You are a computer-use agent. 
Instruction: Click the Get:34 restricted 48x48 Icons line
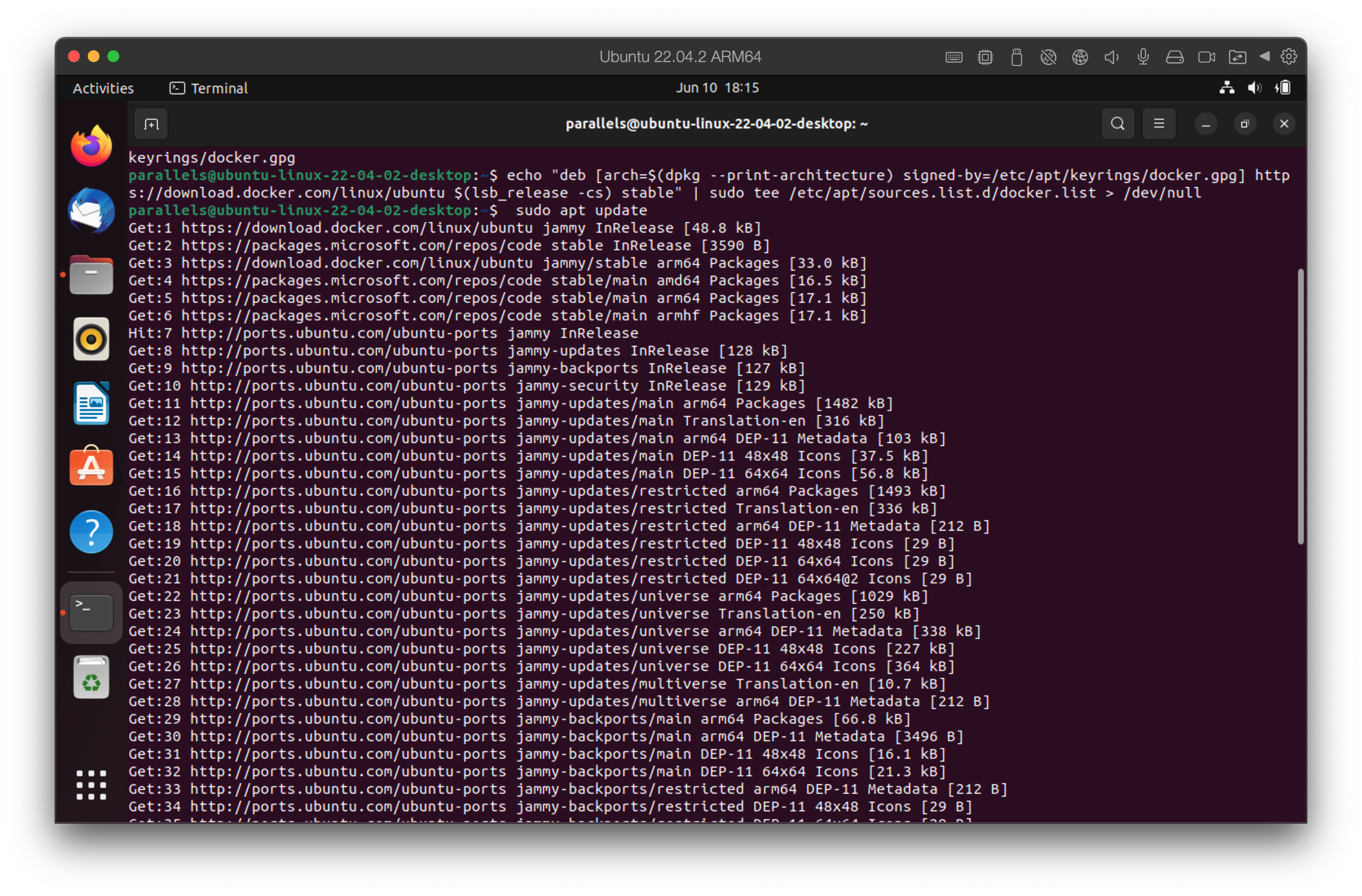pyautogui.click(x=550, y=807)
